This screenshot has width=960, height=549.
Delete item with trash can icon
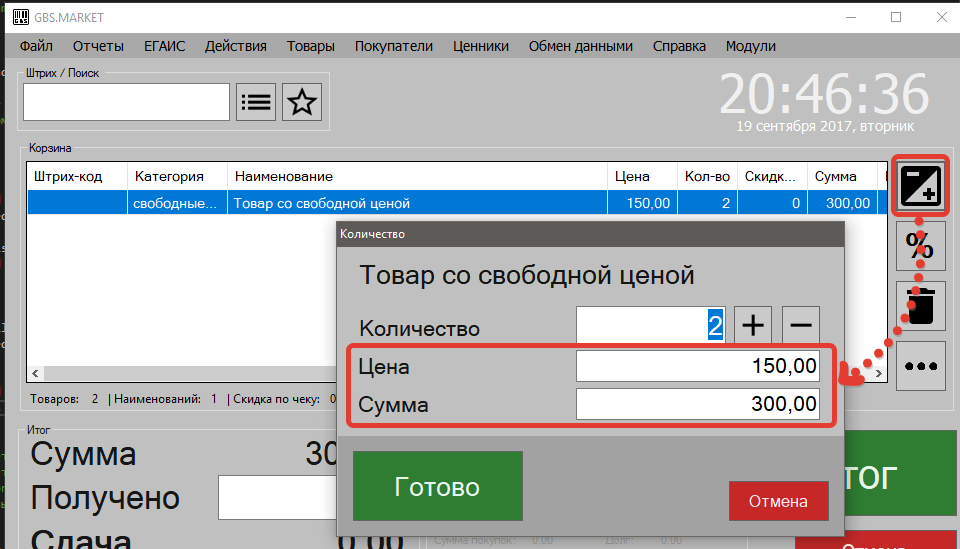coord(920,306)
